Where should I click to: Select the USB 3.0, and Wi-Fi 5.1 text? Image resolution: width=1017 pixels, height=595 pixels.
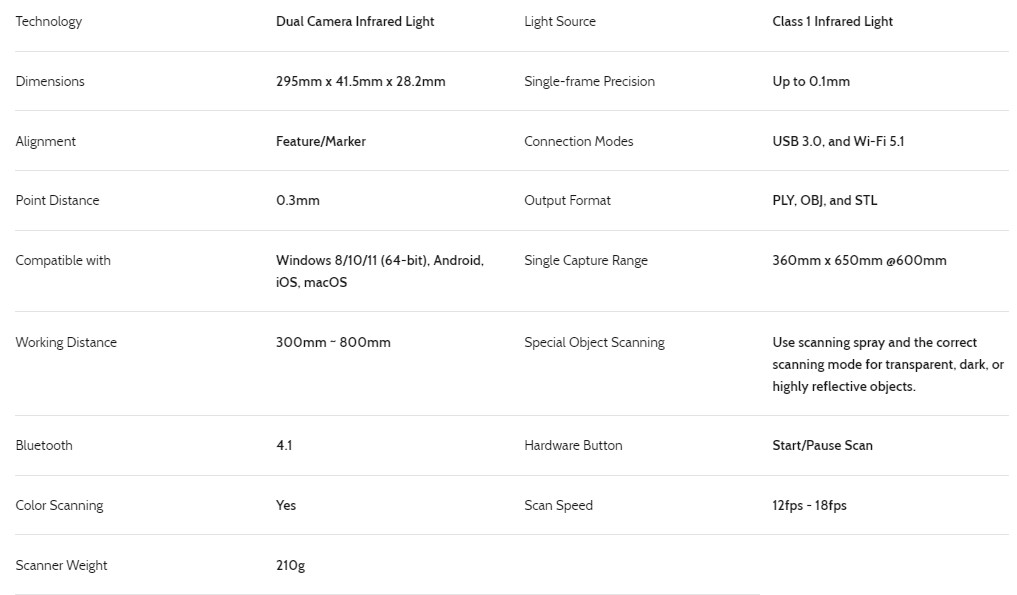(838, 141)
